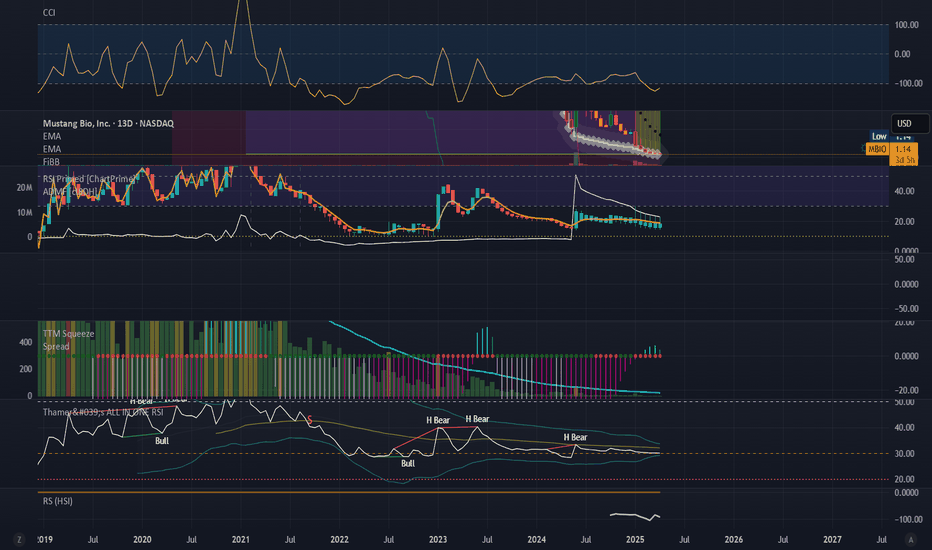Select the Spread indicator legend

click(56, 347)
